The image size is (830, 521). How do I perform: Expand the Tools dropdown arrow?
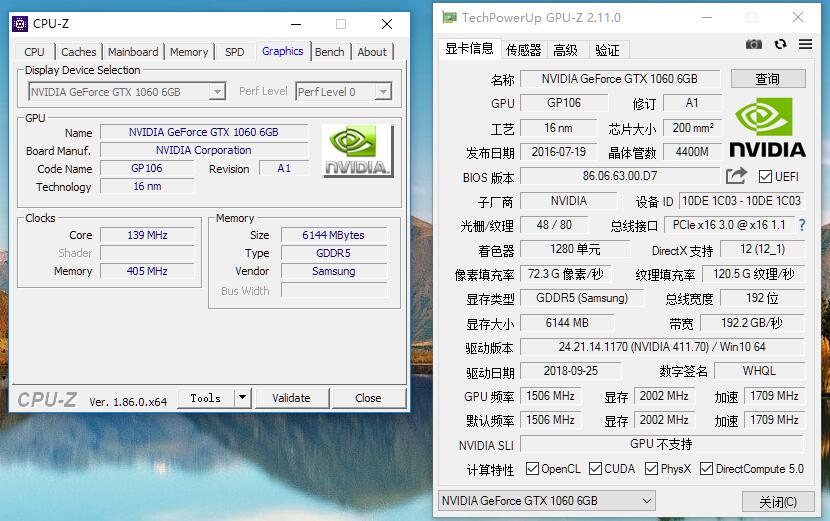tap(242, 397)
